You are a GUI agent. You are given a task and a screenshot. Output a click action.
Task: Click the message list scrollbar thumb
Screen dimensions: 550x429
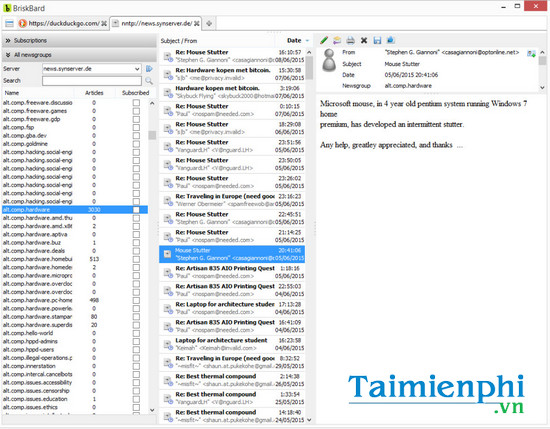coord(309,67)
